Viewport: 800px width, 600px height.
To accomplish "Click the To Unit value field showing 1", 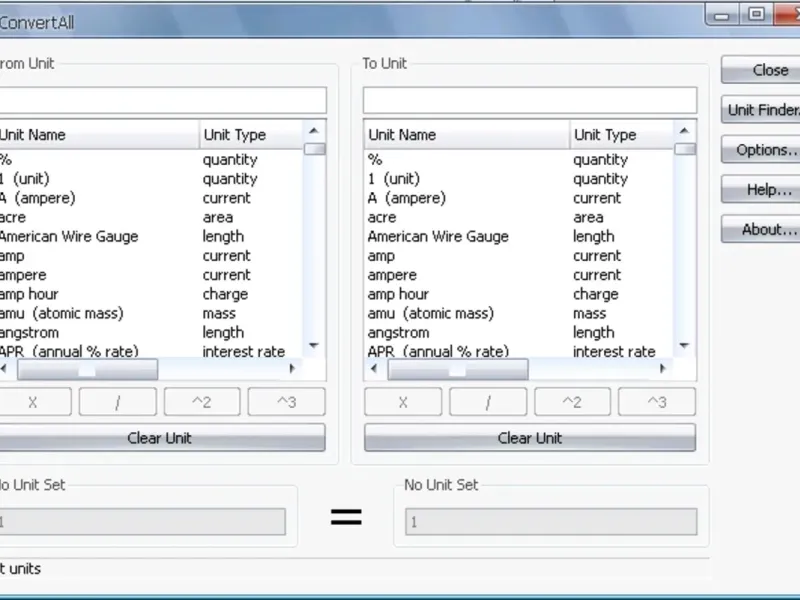I will [x=551, y=521].
